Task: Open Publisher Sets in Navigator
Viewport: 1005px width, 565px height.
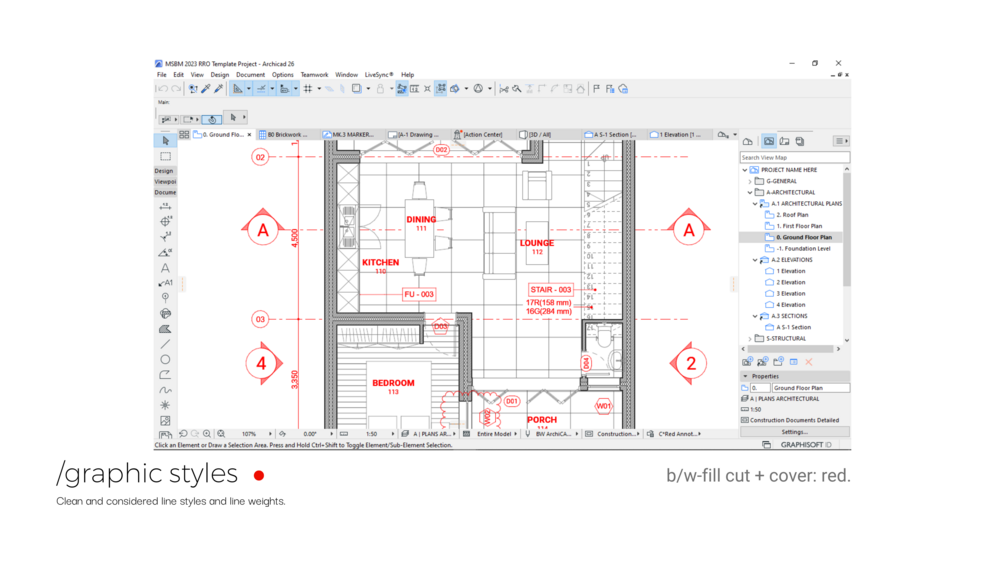Action: [800, 141]
